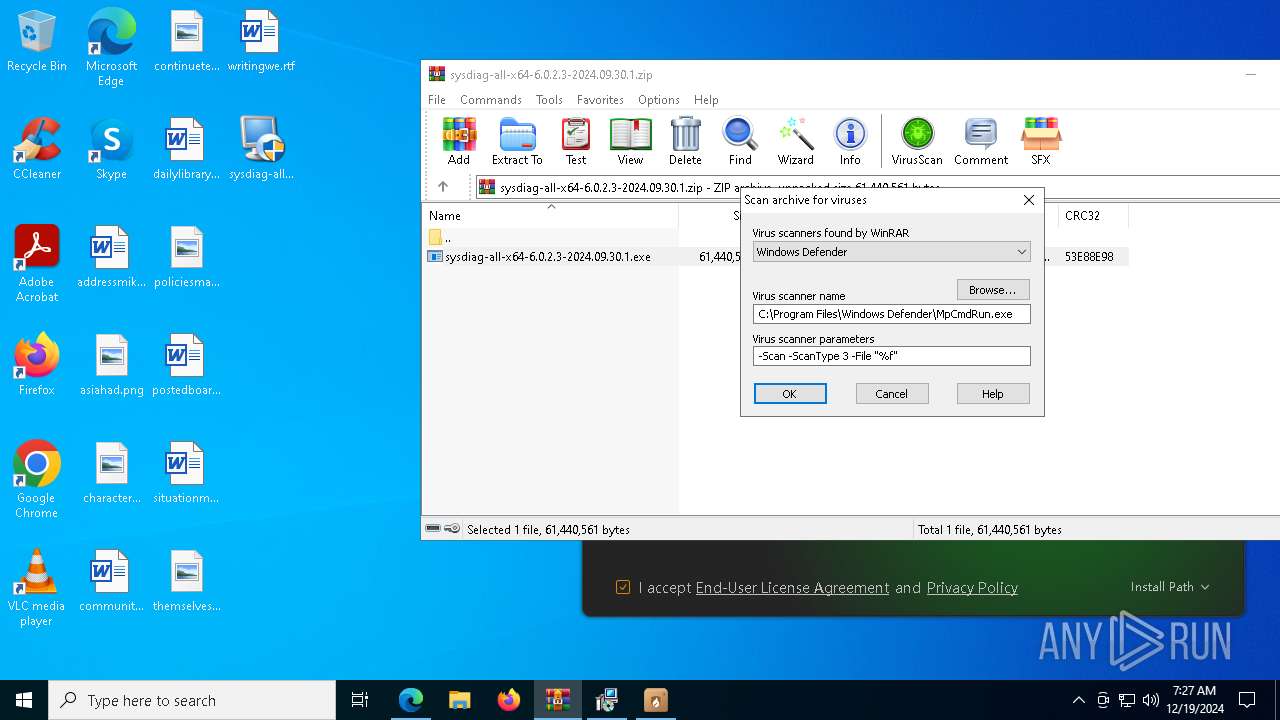The height and width of the screenshot is (720, 1280).
Task: Select asiahad.png desktop file
Action: pos(111,365)
